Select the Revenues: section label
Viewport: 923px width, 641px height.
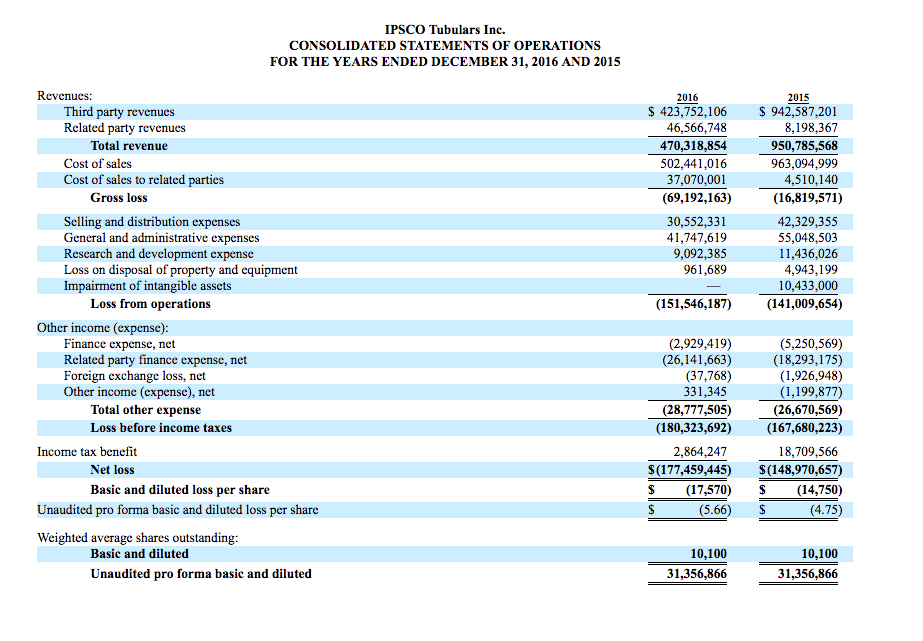coord(65,96)
